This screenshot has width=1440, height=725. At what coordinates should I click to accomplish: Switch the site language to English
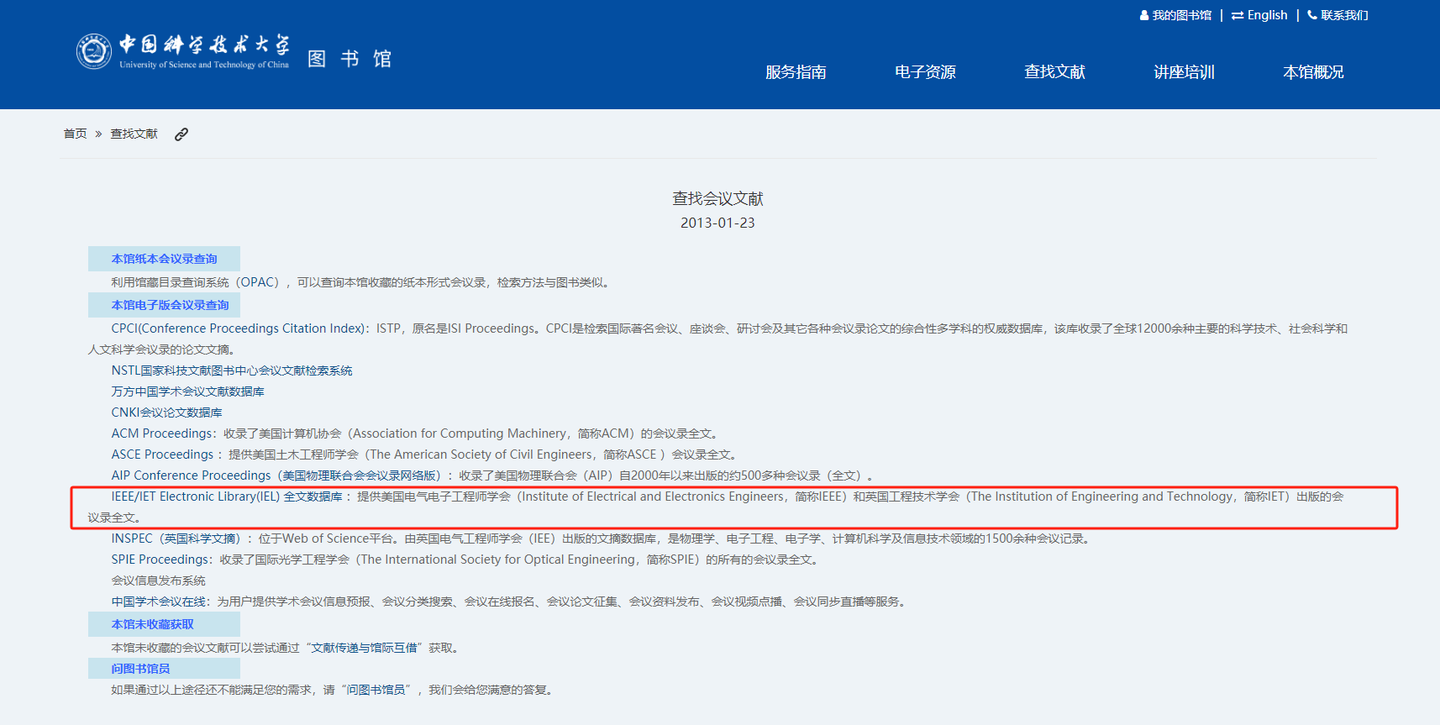click(x=1267, y=15)
